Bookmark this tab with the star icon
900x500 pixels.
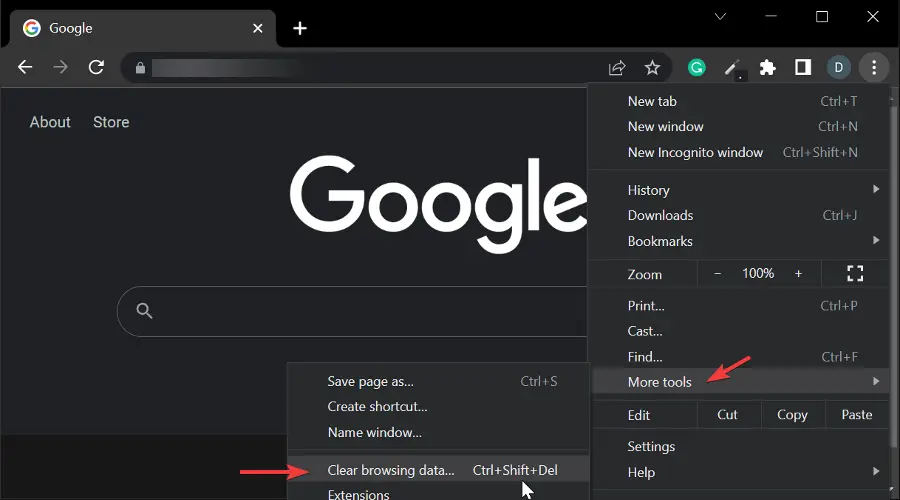coord(652,68)
